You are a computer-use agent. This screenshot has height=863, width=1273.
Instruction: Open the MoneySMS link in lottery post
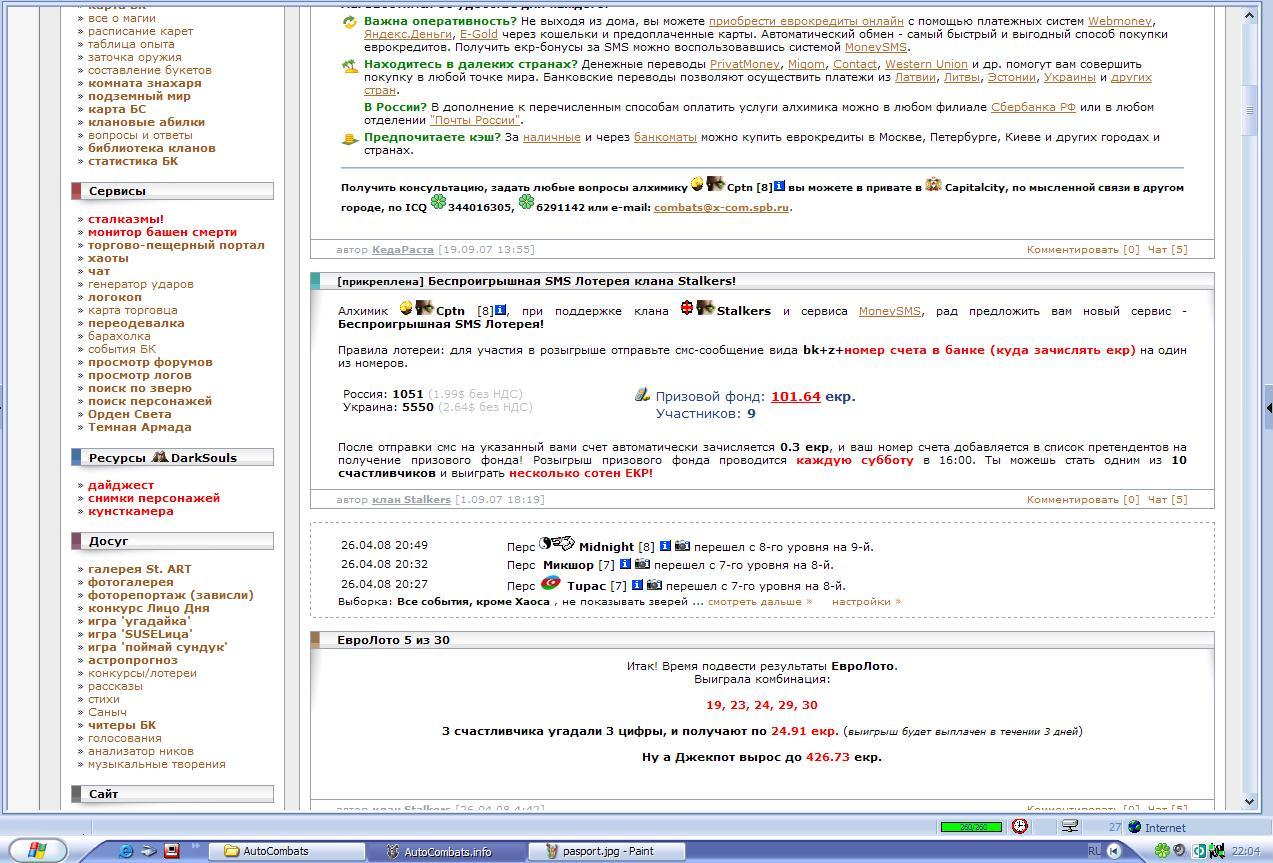coord(890,311)
